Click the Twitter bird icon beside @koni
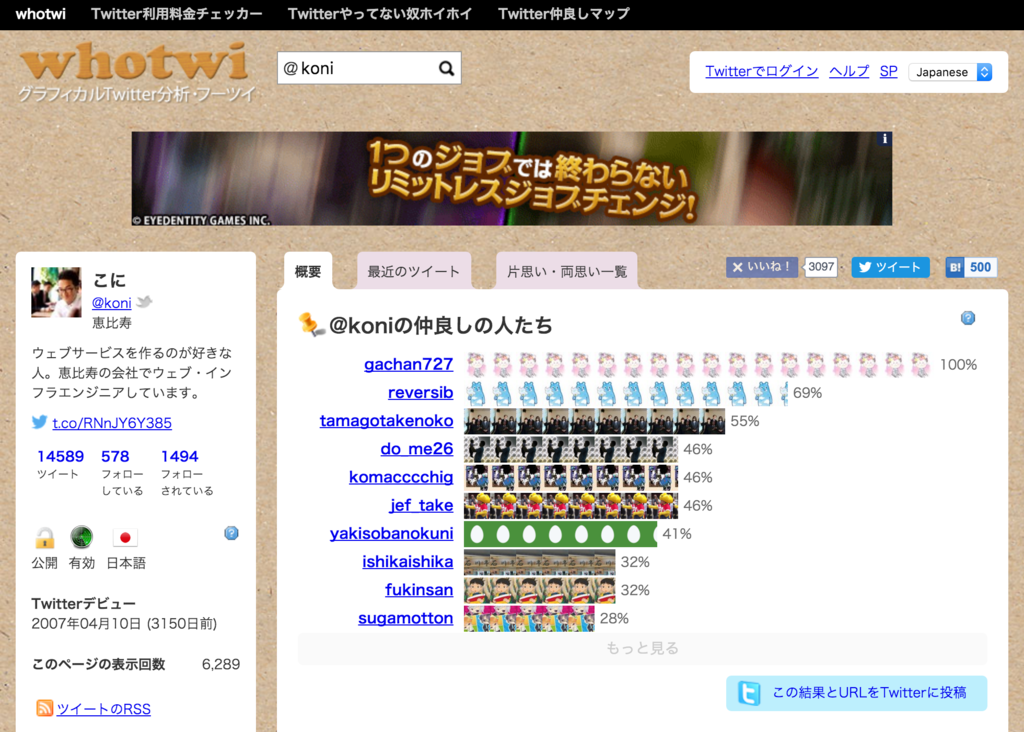 pos(144,302)
